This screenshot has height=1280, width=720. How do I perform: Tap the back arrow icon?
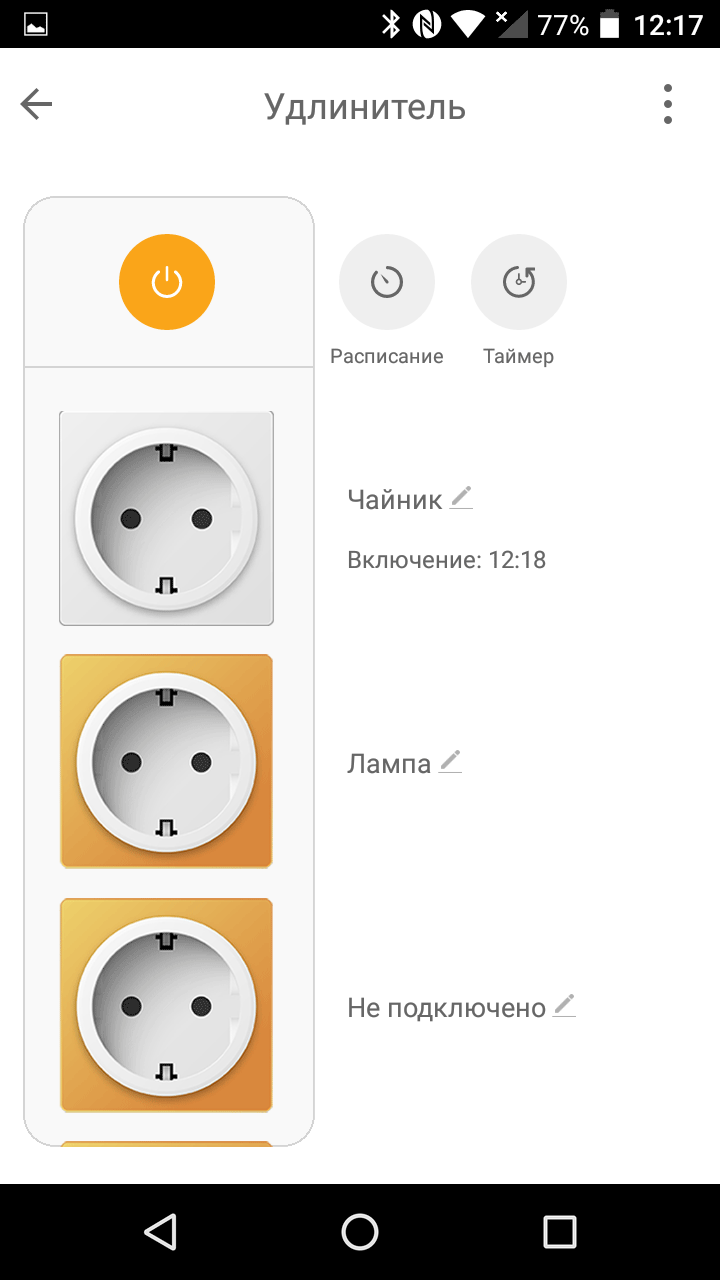point(36,105)
